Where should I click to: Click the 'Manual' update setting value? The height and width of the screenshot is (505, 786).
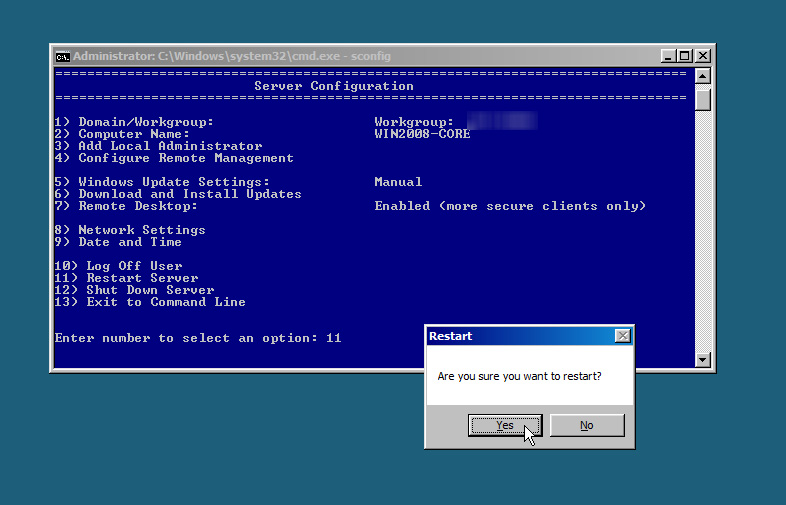[398, 182]
